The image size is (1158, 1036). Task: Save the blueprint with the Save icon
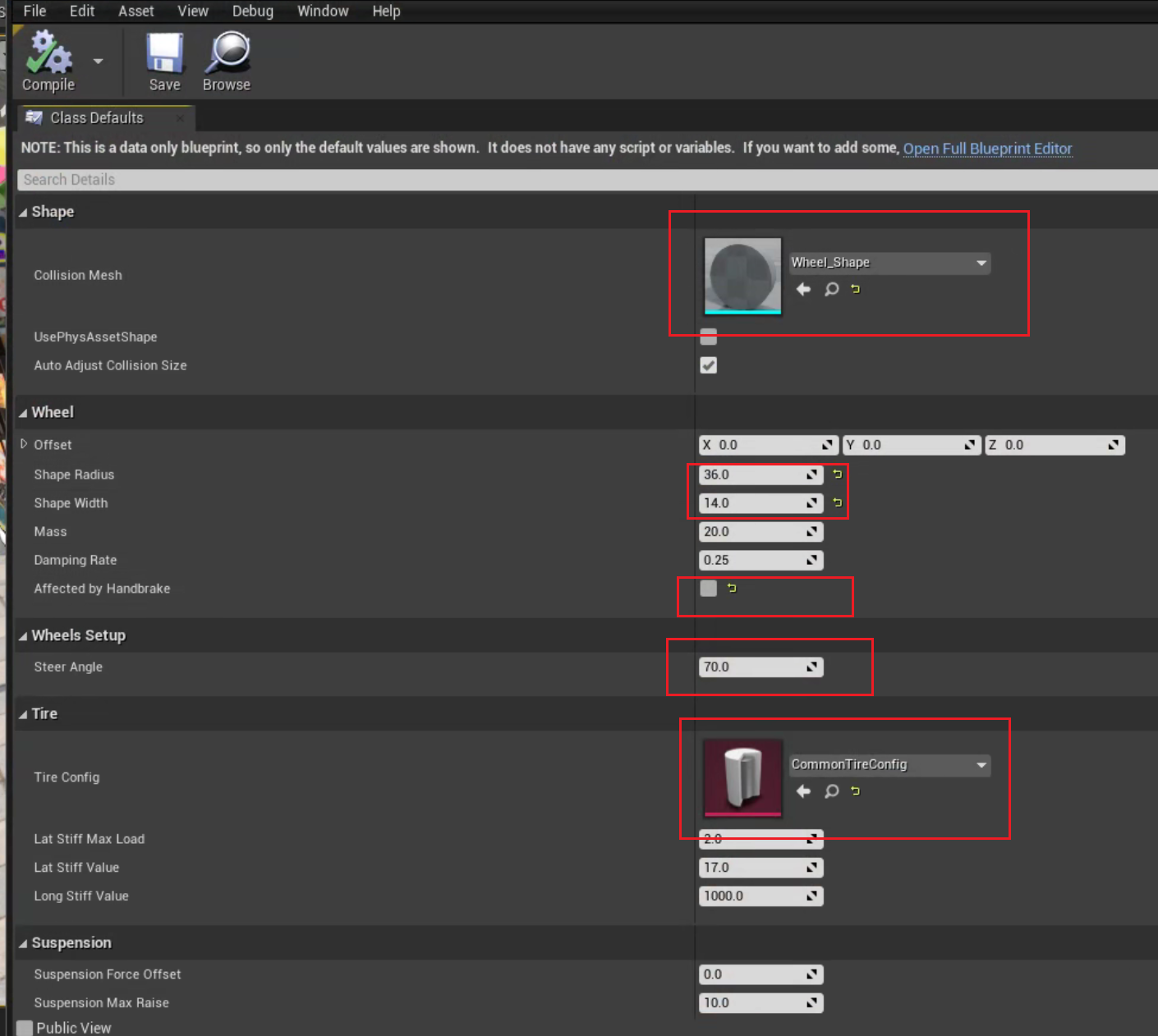coord(164,54)
